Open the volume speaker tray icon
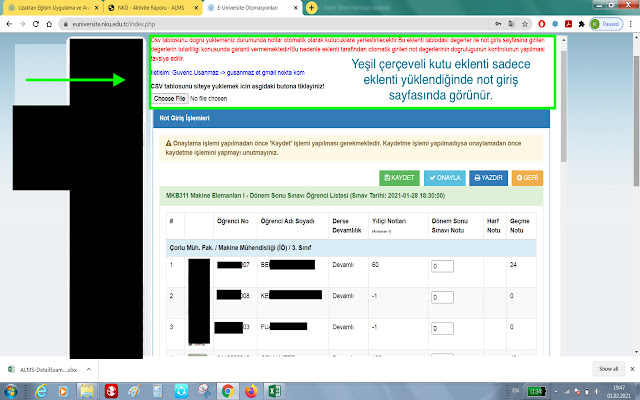640x400 pixels. pos(596,391)
